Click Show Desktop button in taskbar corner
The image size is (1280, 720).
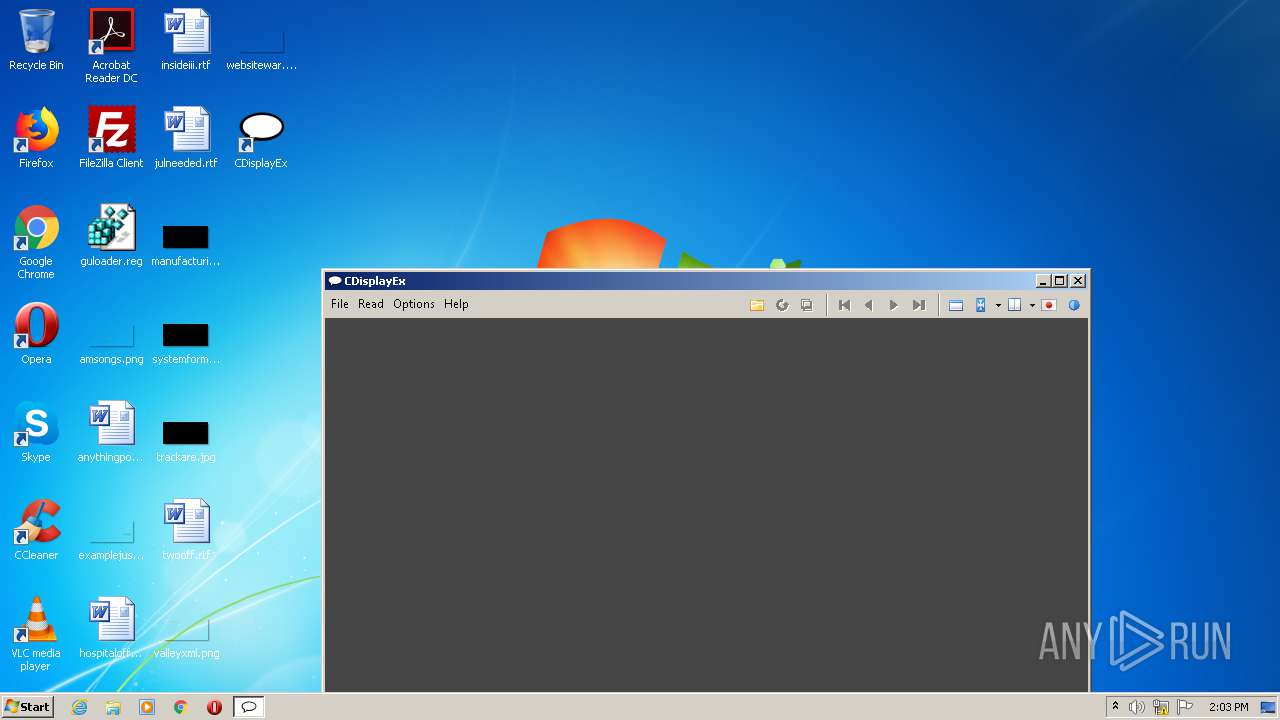pos(1269,707)
